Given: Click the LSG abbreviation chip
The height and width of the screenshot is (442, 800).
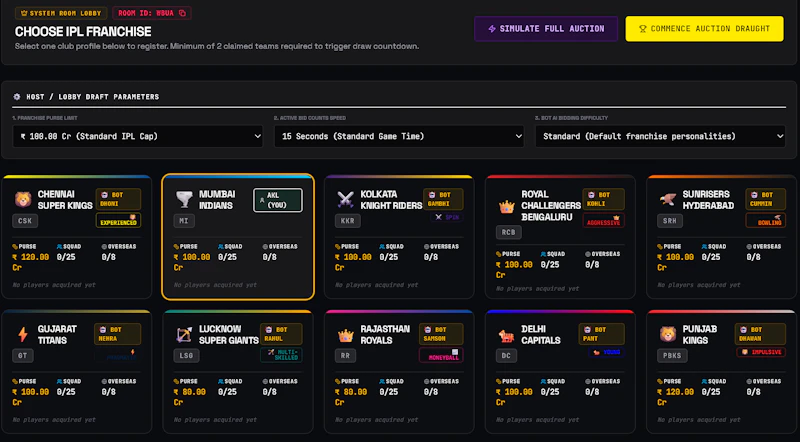Looking at the screenshot, I should coord(186,355).
